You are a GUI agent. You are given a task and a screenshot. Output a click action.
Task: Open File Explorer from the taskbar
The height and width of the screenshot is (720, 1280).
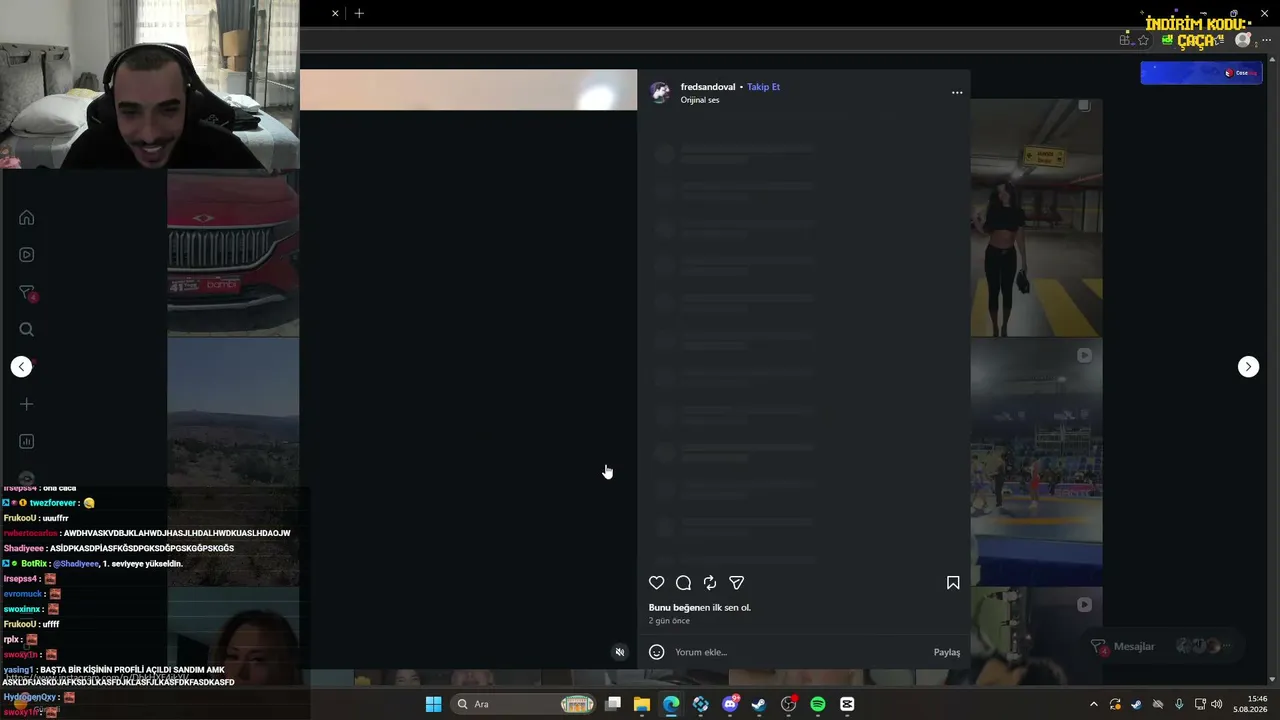[x=642, y=704]
